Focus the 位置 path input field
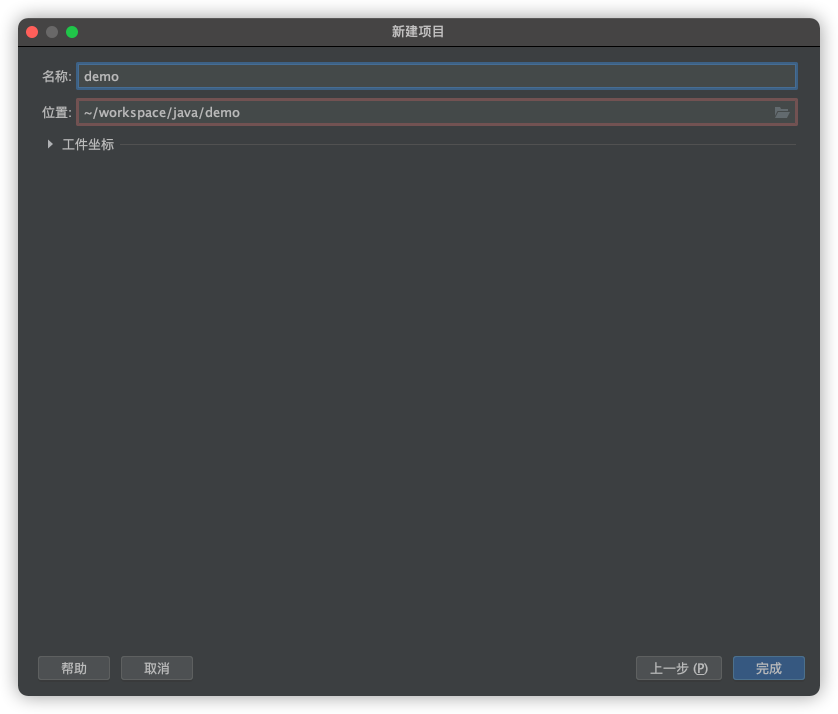 [x=420, y=113]
